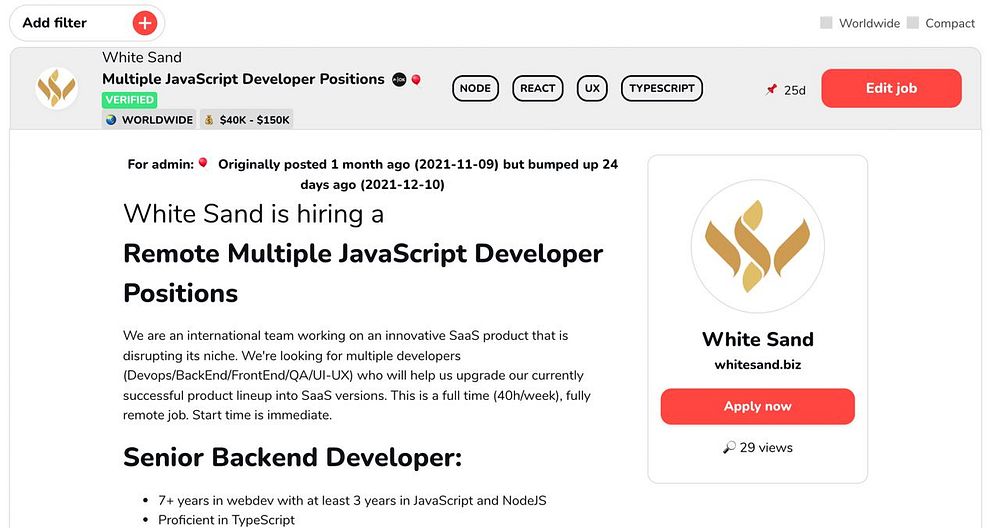Select the NODE tag
This screenshot has height=528, width=1000.
(x=475, y=88)
